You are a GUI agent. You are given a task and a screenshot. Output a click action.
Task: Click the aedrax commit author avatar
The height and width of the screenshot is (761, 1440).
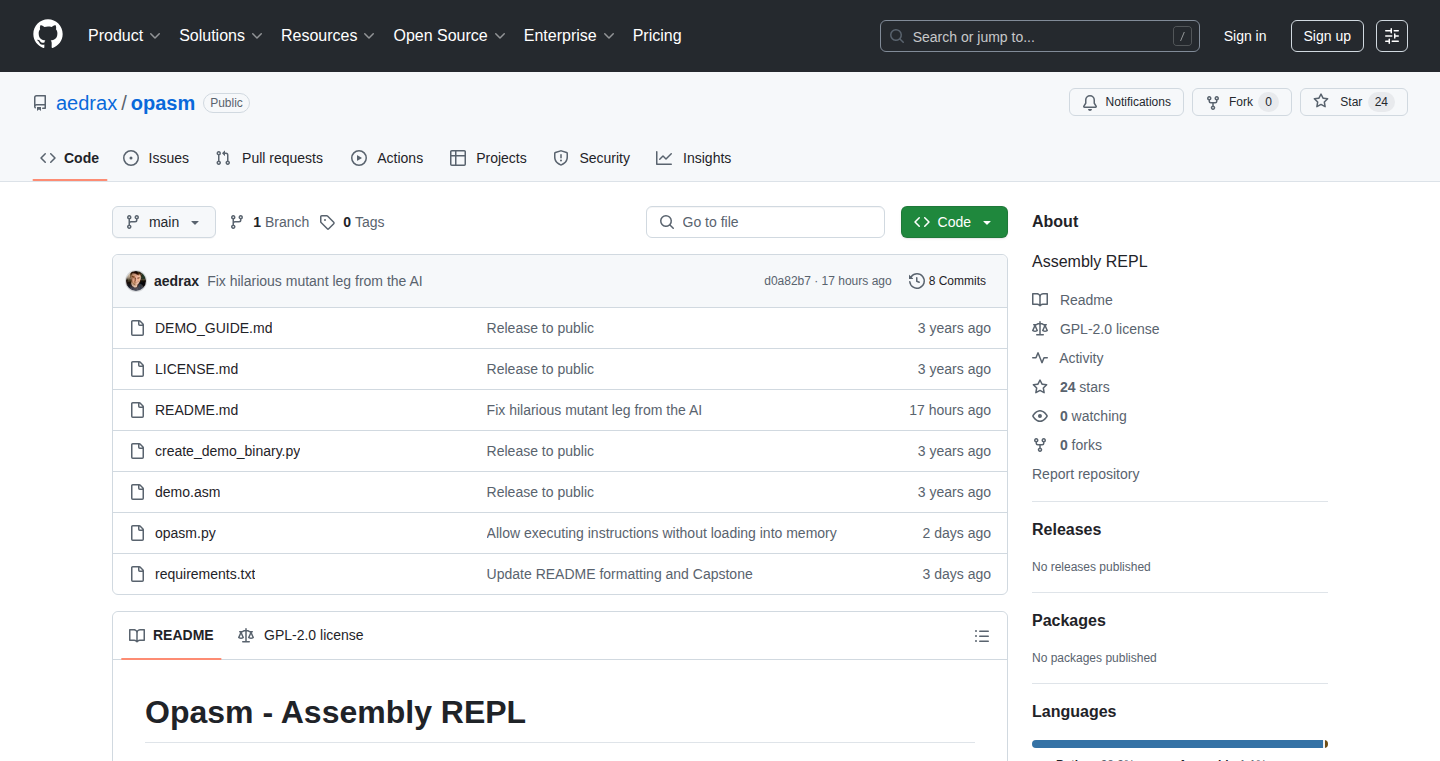136,281
